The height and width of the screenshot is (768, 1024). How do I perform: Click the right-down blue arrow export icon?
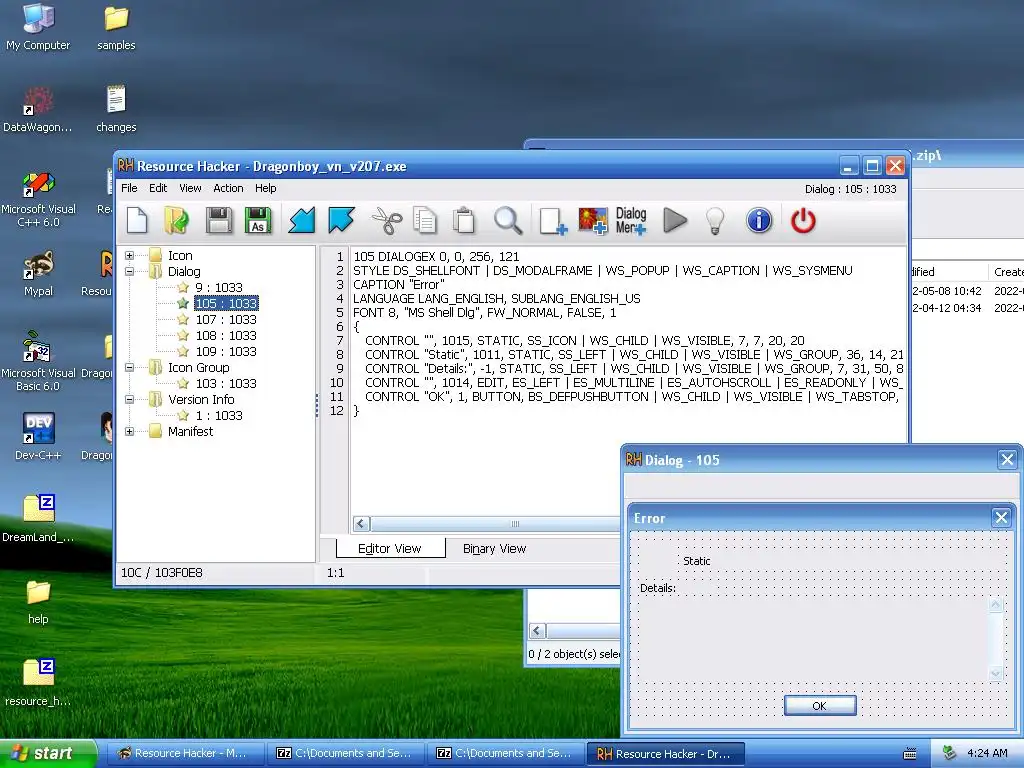(341, 221)
